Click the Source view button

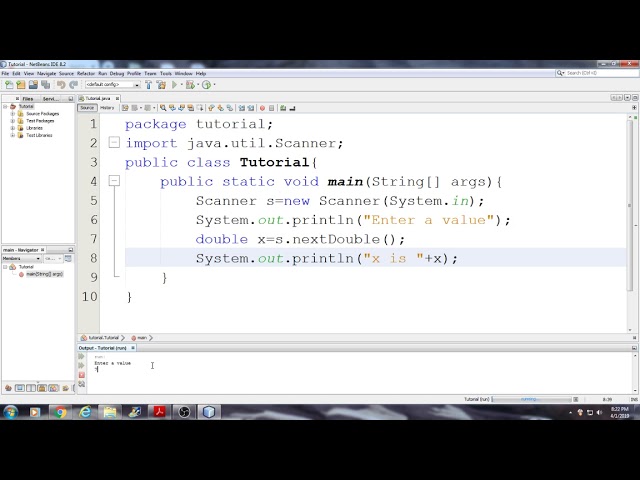click(87, 108)
